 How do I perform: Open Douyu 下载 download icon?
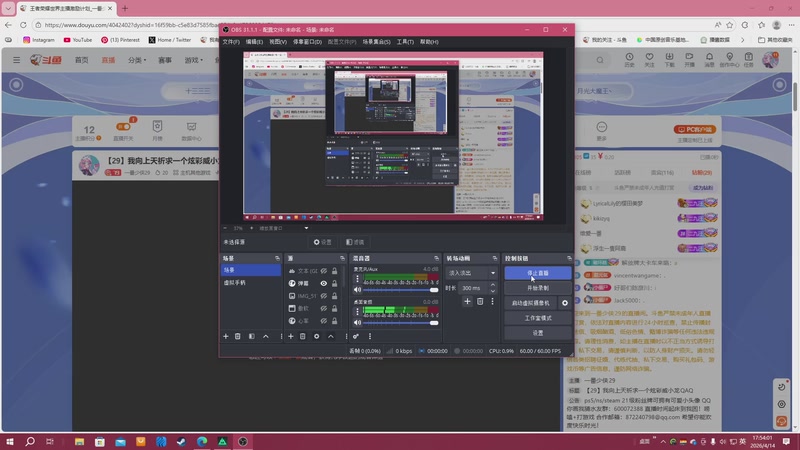point(669,59)
